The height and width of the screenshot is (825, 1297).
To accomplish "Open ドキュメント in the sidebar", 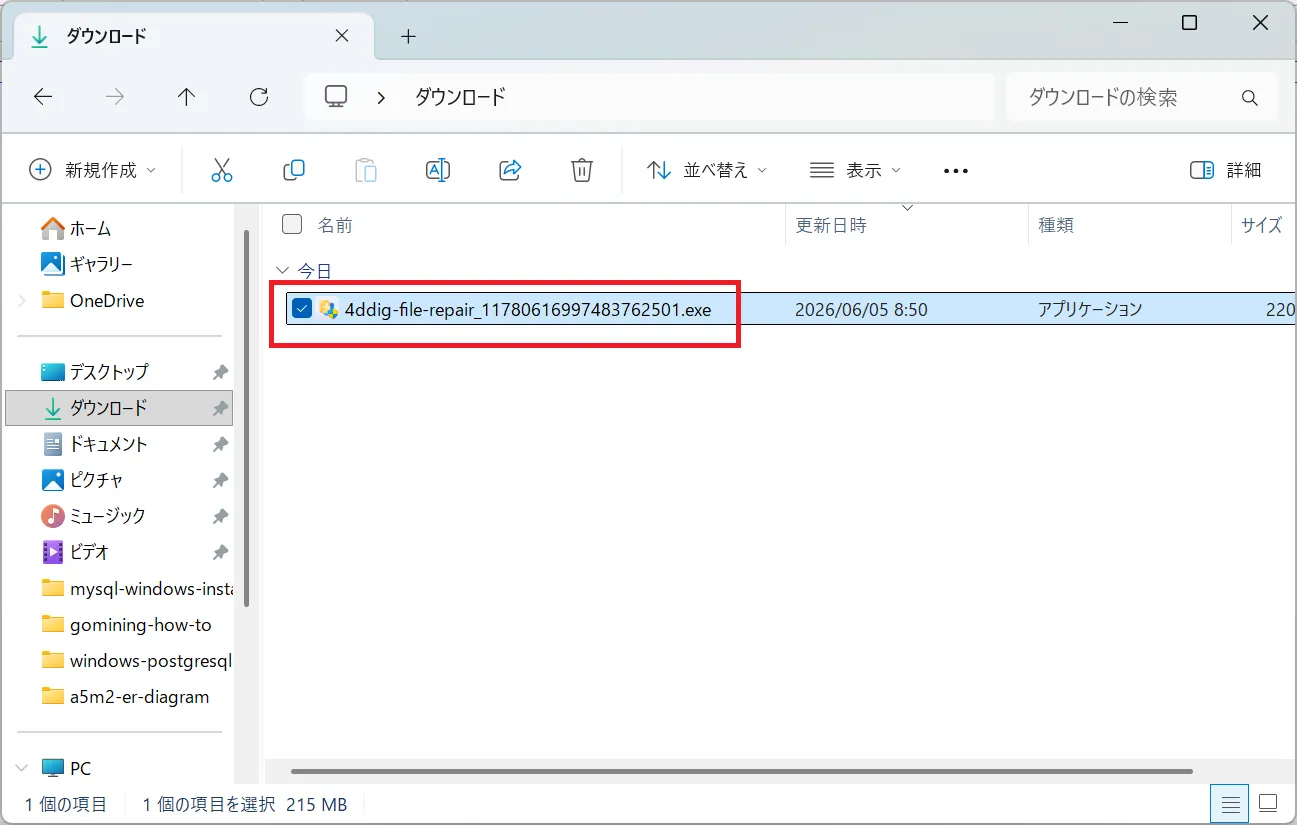I will point(108,444).
